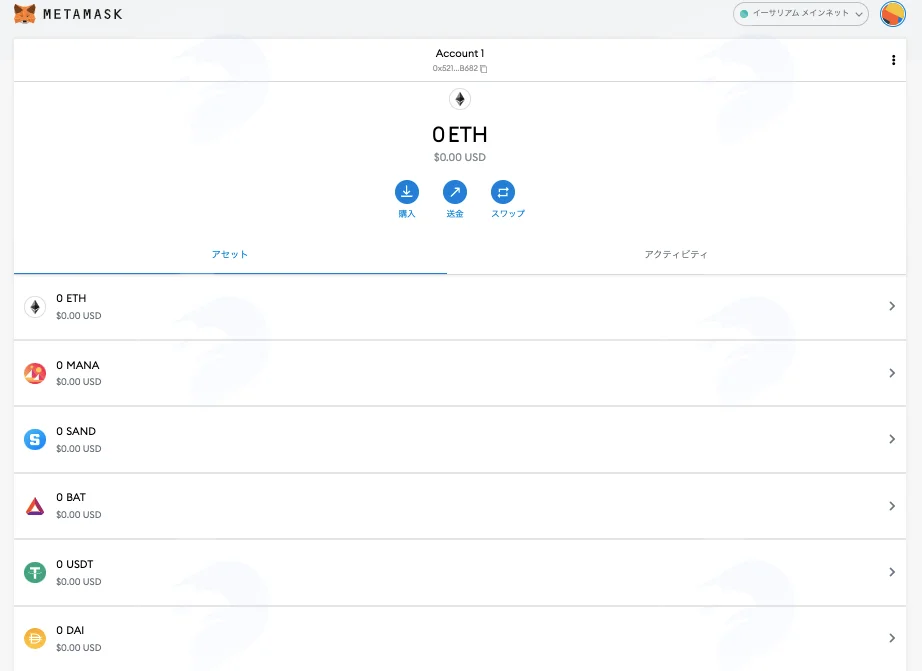Select the 0 MANA text
The height and width of the screenshot is (671, 922).
pyautogui.click(x=78, y=365)
